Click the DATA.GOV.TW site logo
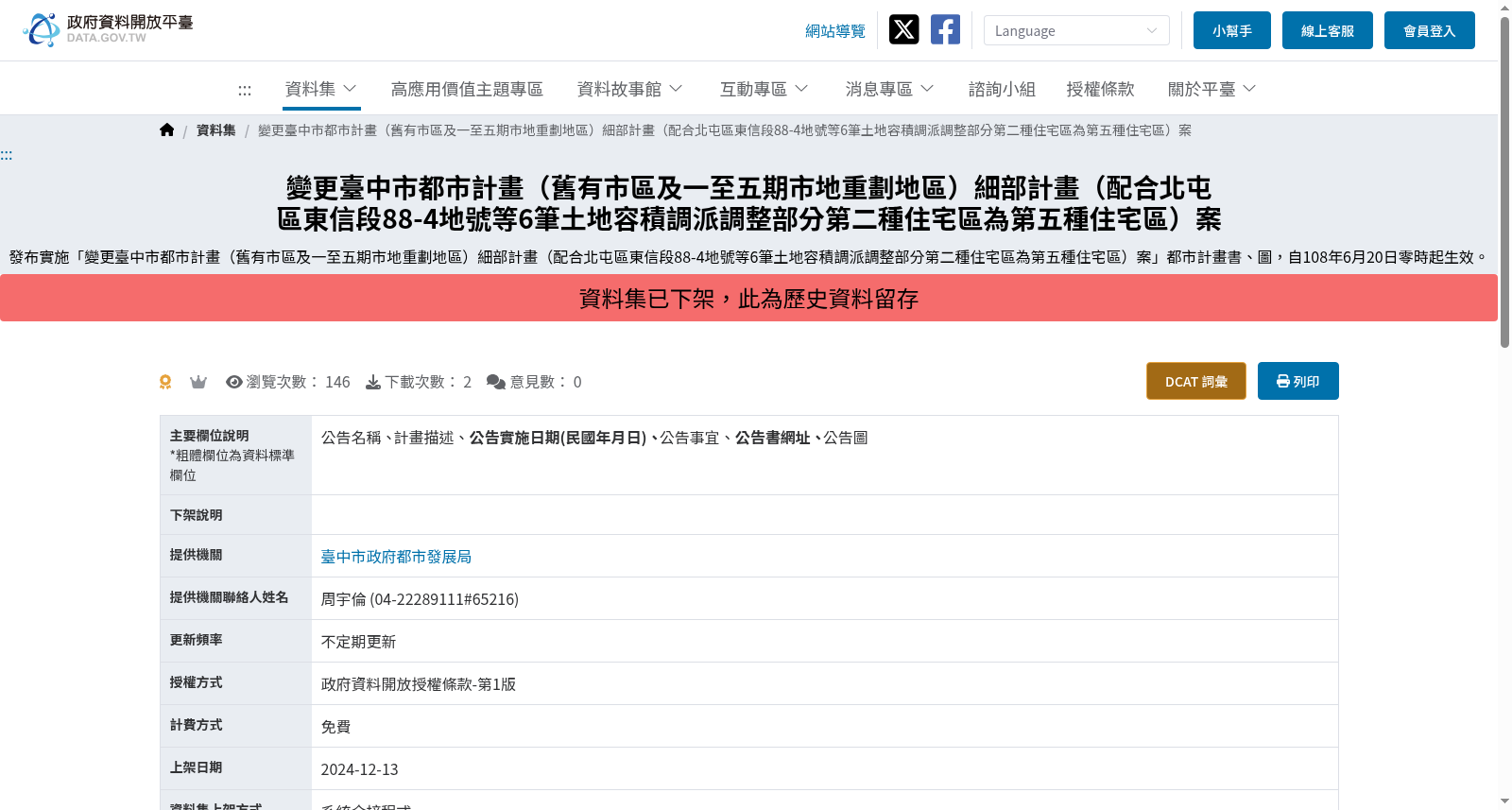 108,29
